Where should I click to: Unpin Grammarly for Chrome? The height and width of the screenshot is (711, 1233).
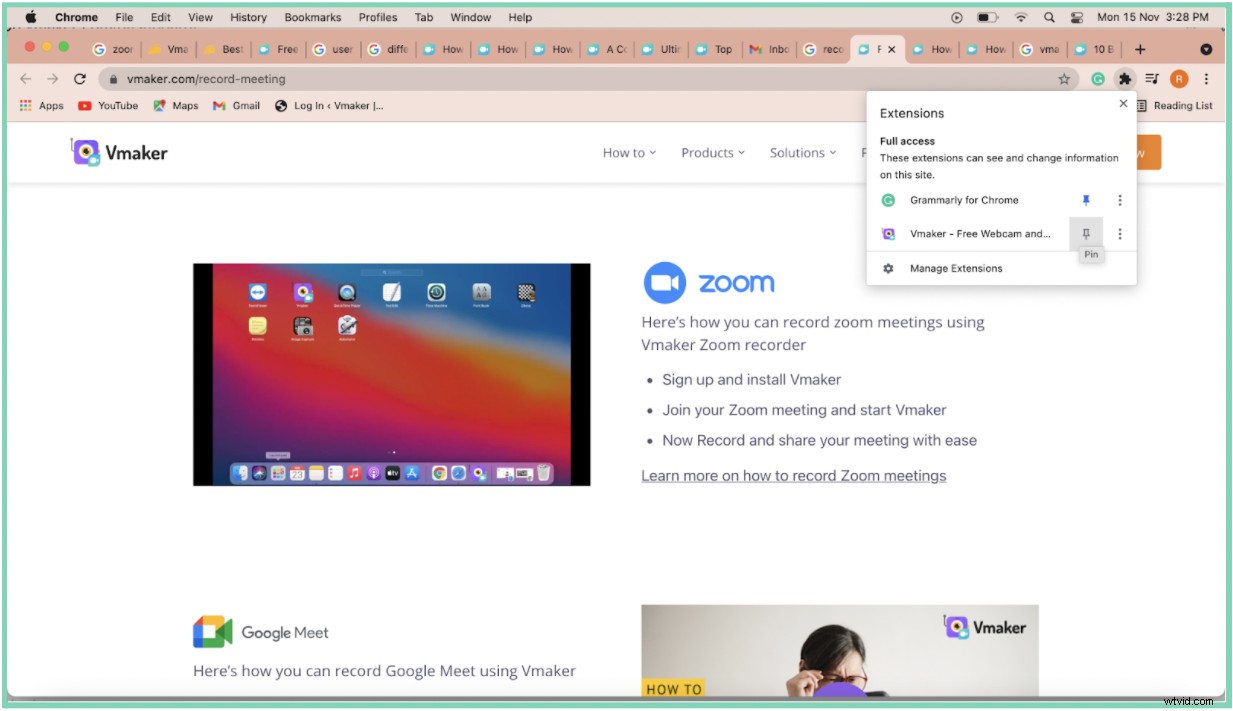[1086, 199]
